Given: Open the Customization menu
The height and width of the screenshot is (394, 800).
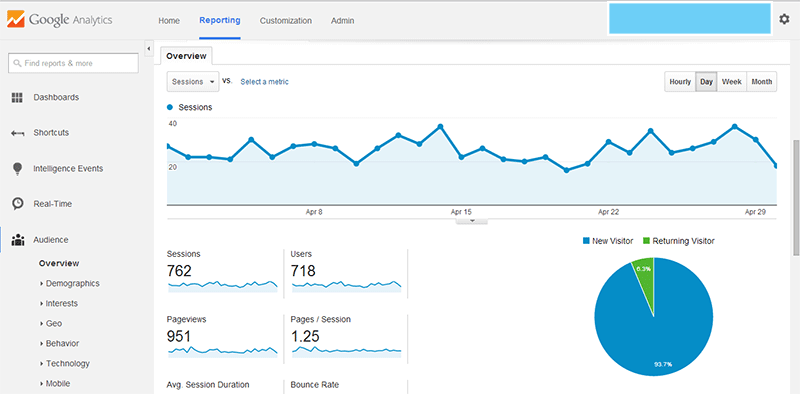Looking at the screenshot, I should click(x=286, y=21).
